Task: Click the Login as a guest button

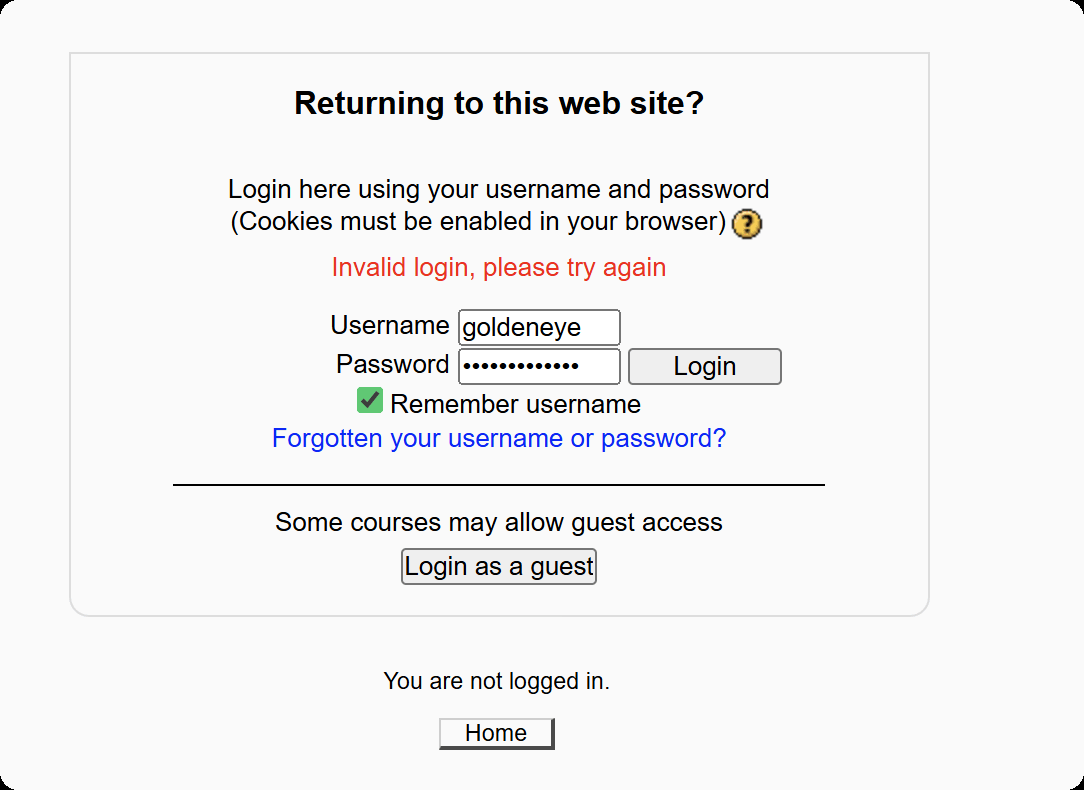Action: tap(499, 566)
